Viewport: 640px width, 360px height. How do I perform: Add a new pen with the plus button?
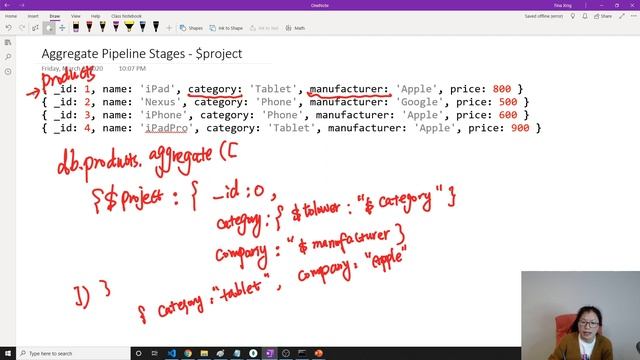[x=169, y=28]
